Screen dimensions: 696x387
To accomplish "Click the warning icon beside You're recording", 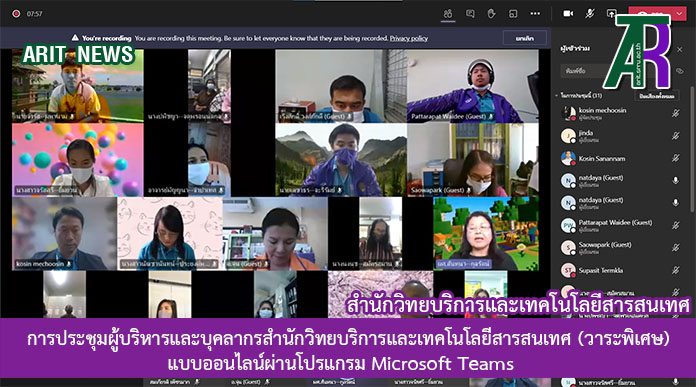I will pos(75,38).
